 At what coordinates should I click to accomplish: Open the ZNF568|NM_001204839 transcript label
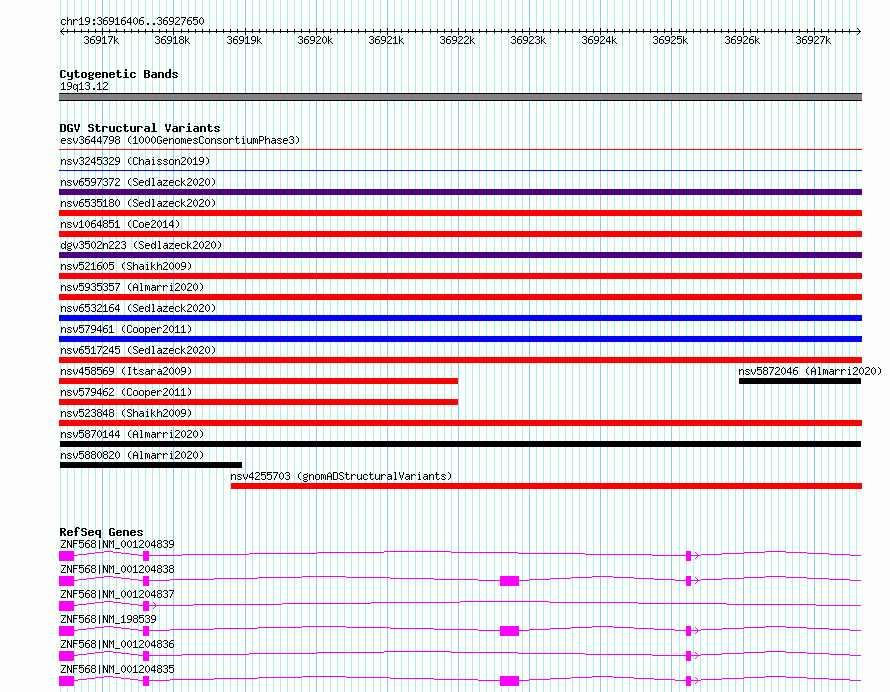[x=117, y=544]
